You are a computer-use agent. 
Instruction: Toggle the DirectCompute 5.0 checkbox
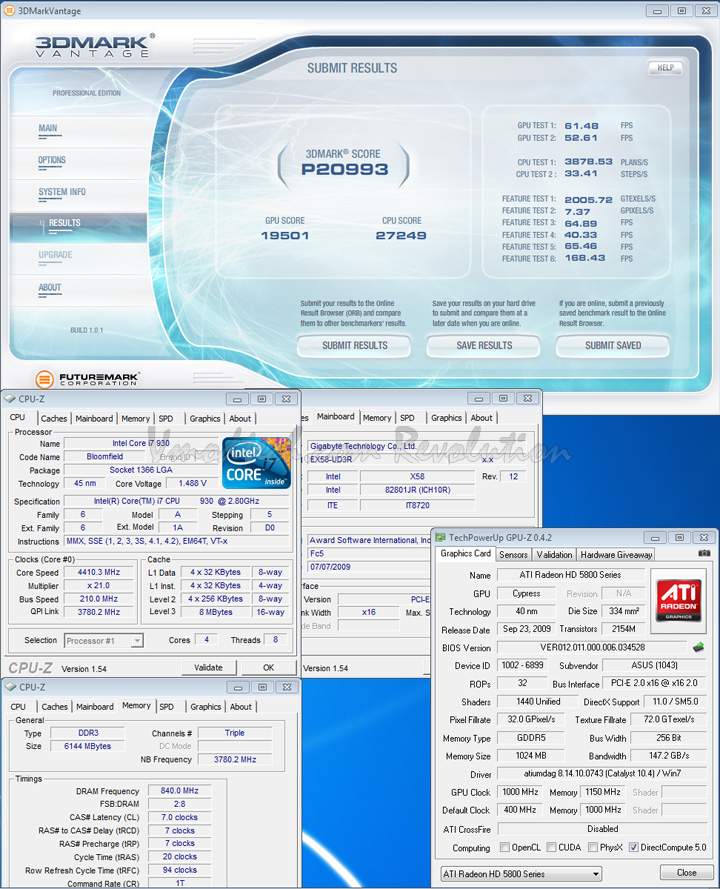pos(634,847)
